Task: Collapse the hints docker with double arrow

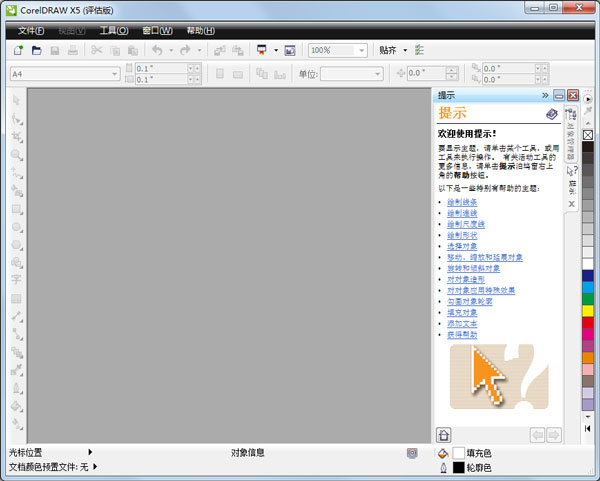Action: (545, 95)
